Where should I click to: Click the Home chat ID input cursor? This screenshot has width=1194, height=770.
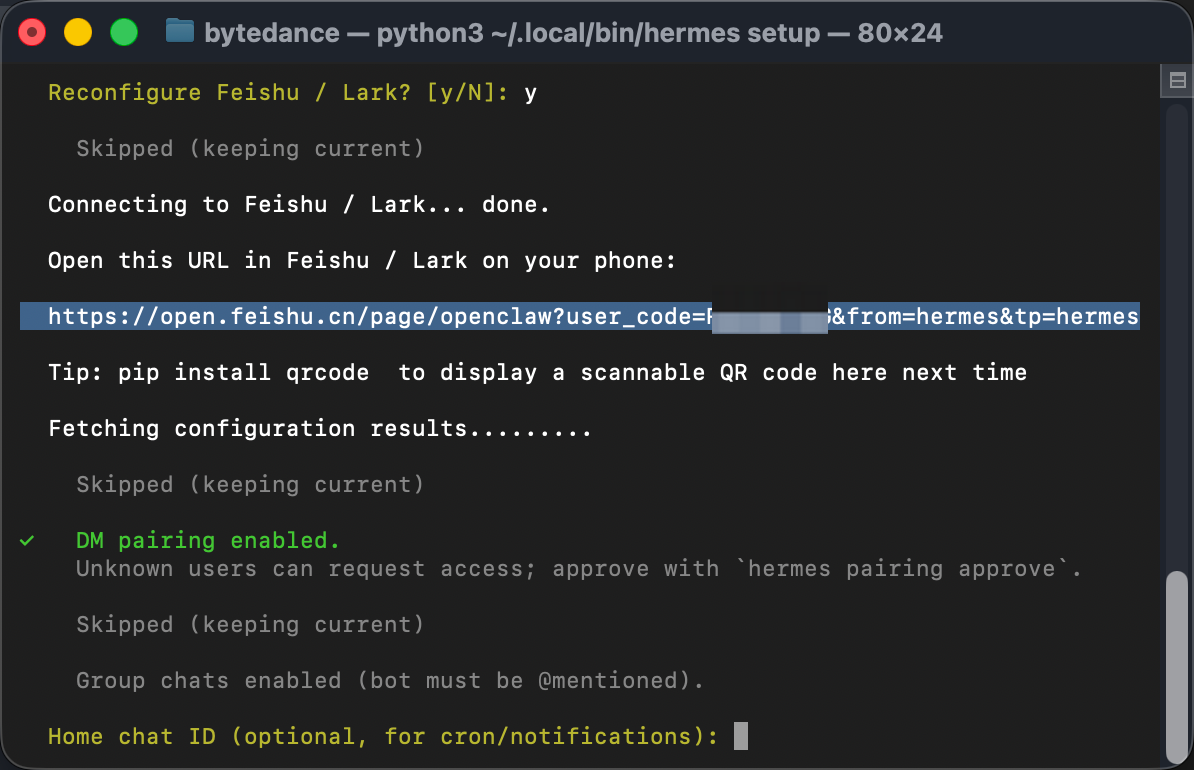(741, 737)
